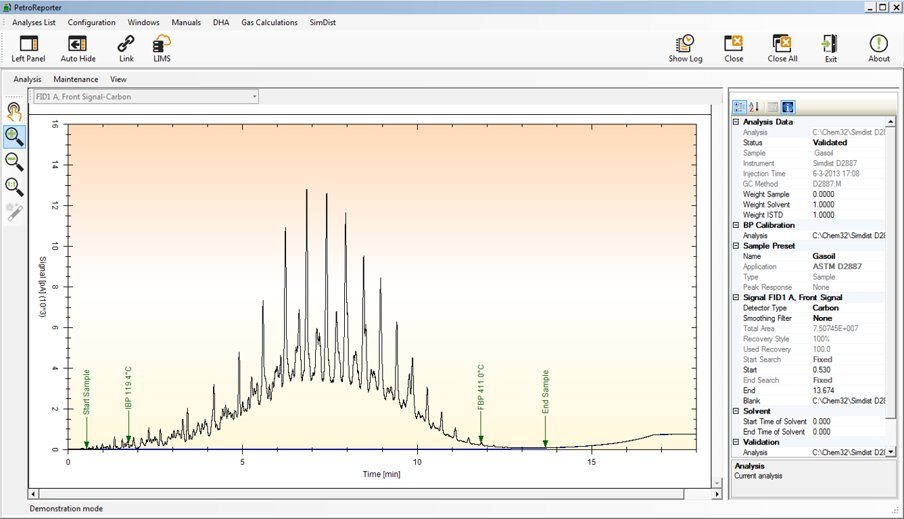Select the Weight ISTD value field
Viewport: 904px width, 519px height.
pos(848,215)
